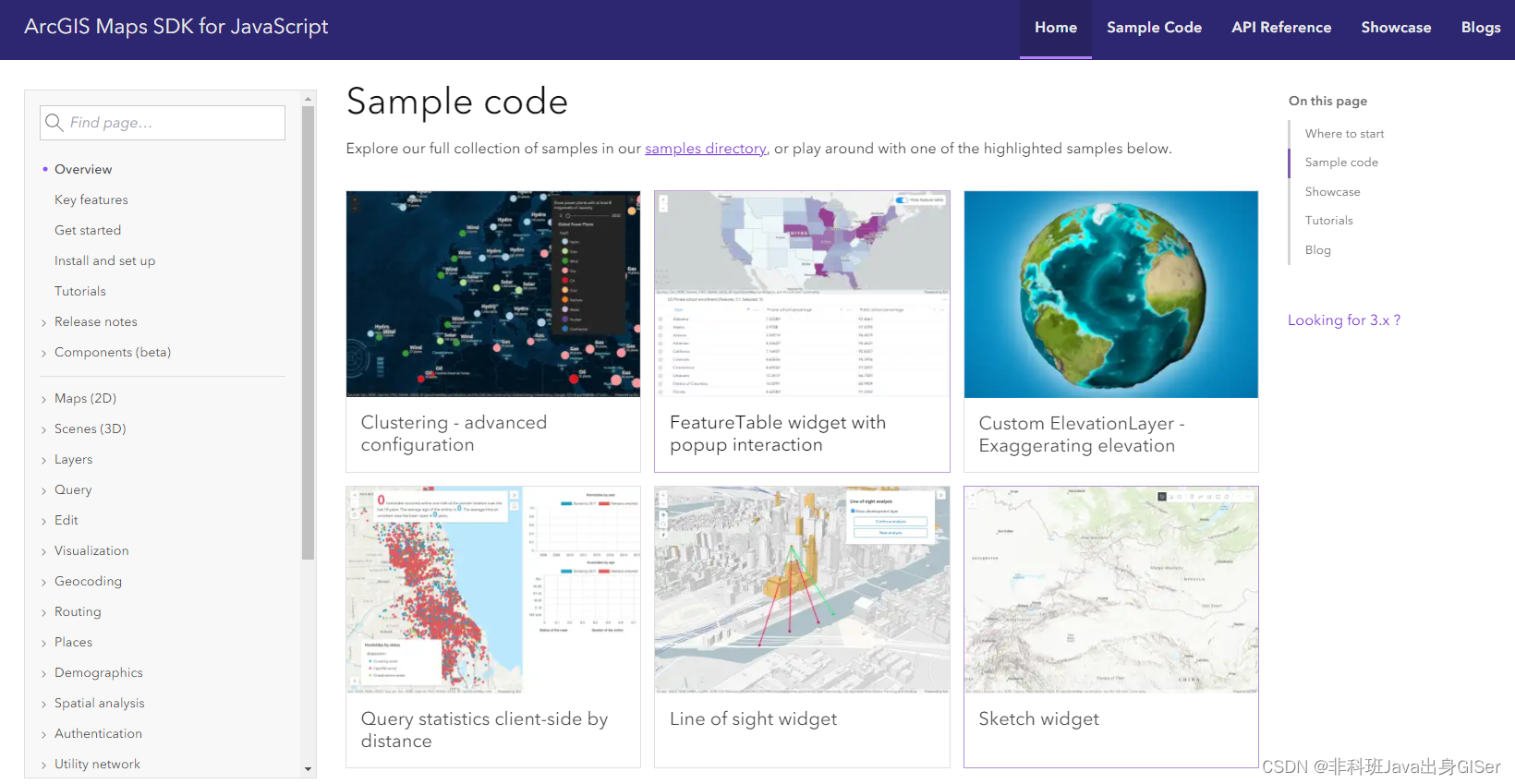Focus the Find page search field
Viewport: 1515px width, 784px height.
pos(163,123)
